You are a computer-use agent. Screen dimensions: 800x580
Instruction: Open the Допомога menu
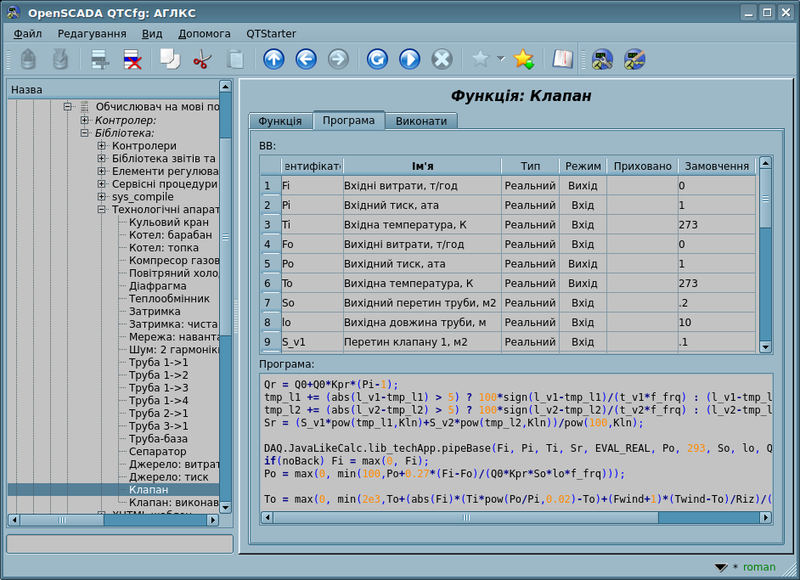[204, 34]
